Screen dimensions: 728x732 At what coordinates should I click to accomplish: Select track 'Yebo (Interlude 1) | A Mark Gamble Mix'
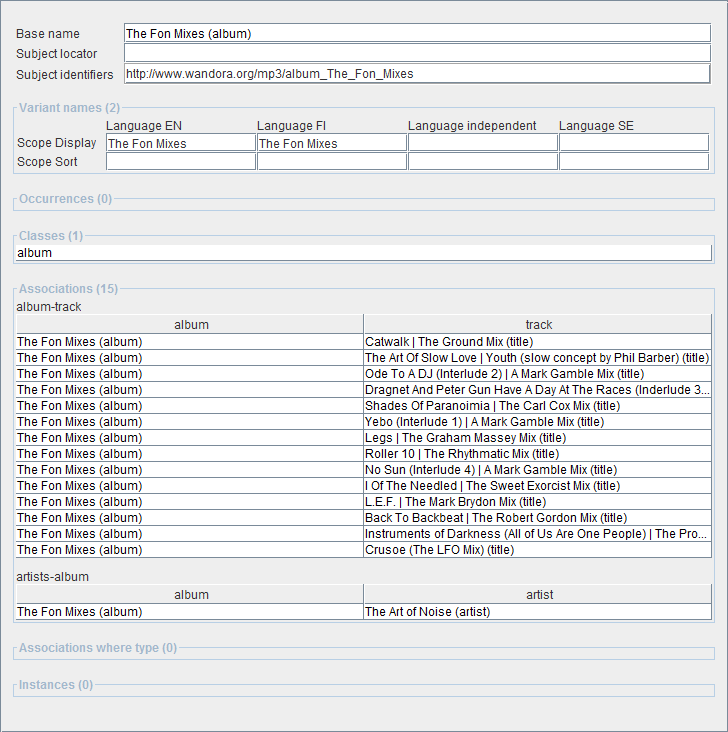click(x=537, y=422)
